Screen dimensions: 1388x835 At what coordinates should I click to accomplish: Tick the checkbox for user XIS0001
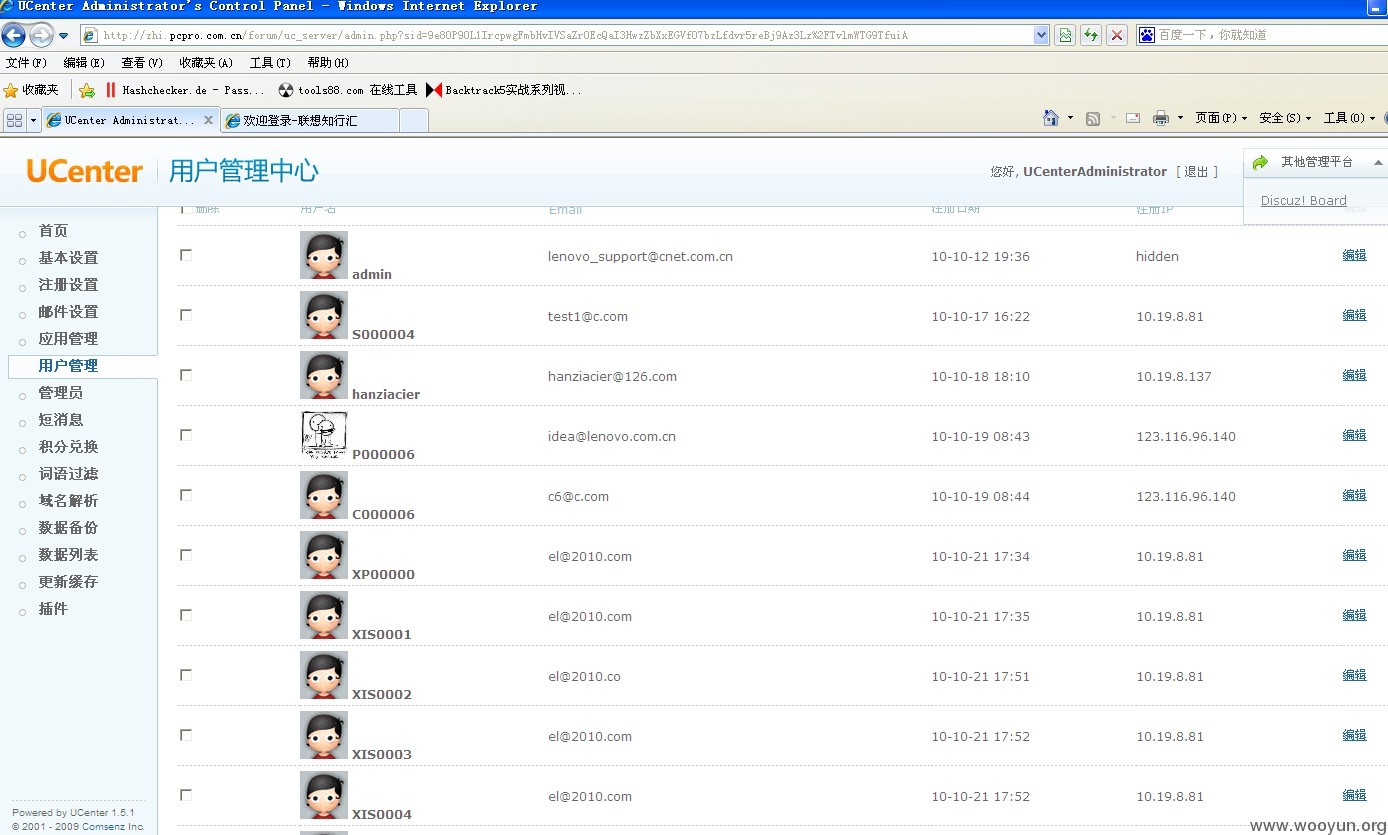(186, 615)
